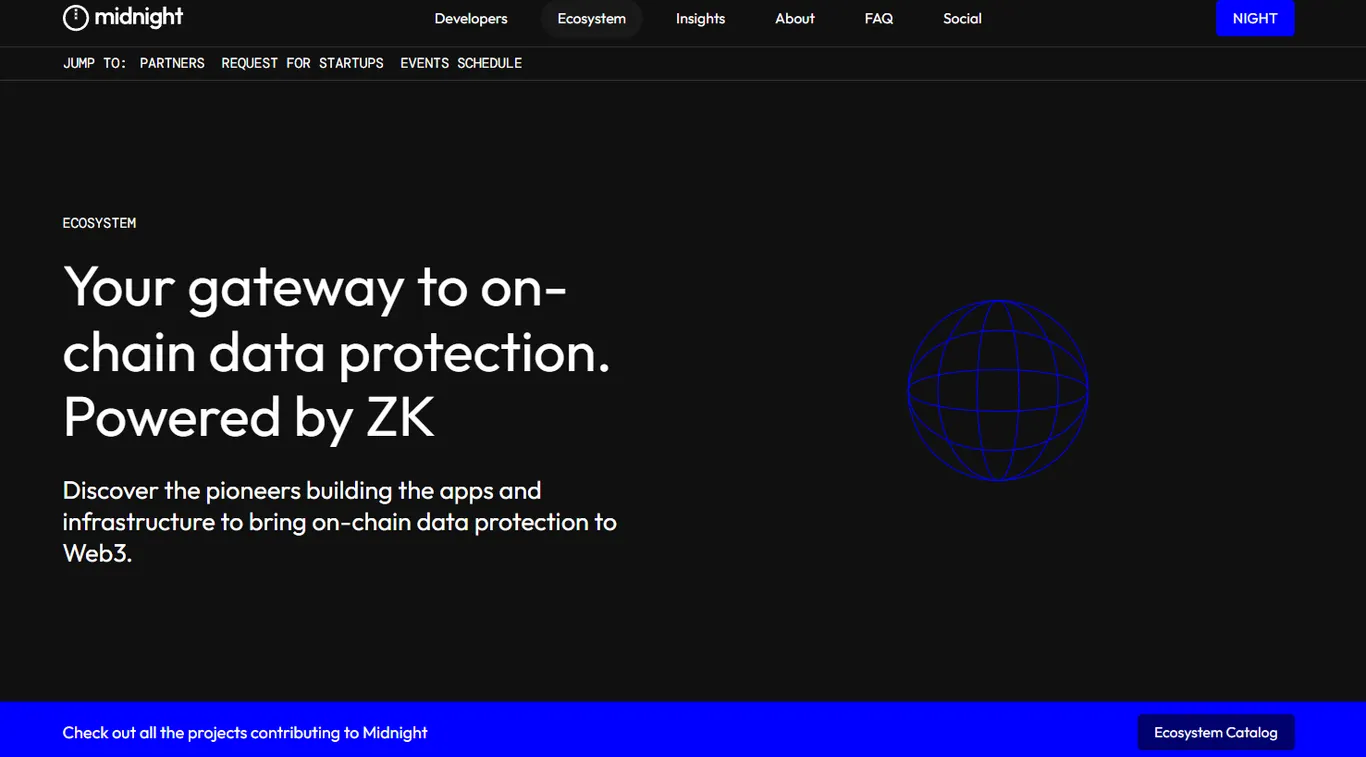Go to the About menu

tap(795, 19)
